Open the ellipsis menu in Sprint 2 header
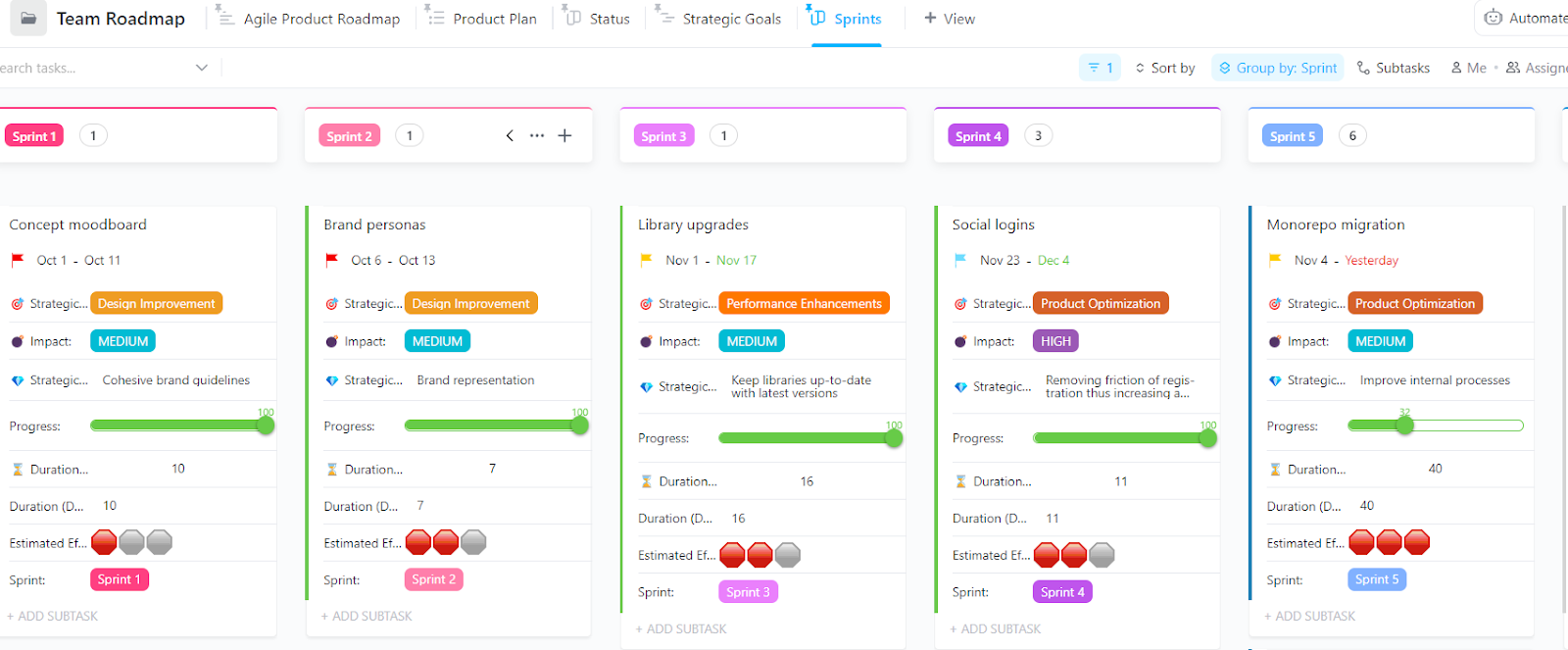The height and width of the screenshot is (650, 1568). 537,135
